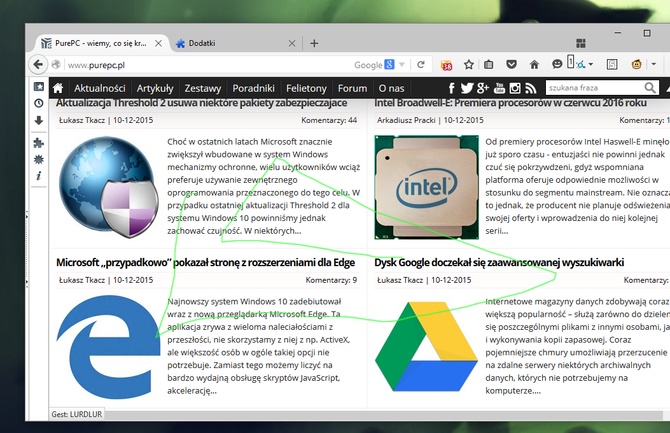Open PurePC's Instagram icon
The height and width of the screenshot is (433, 670).
(515, 88)
